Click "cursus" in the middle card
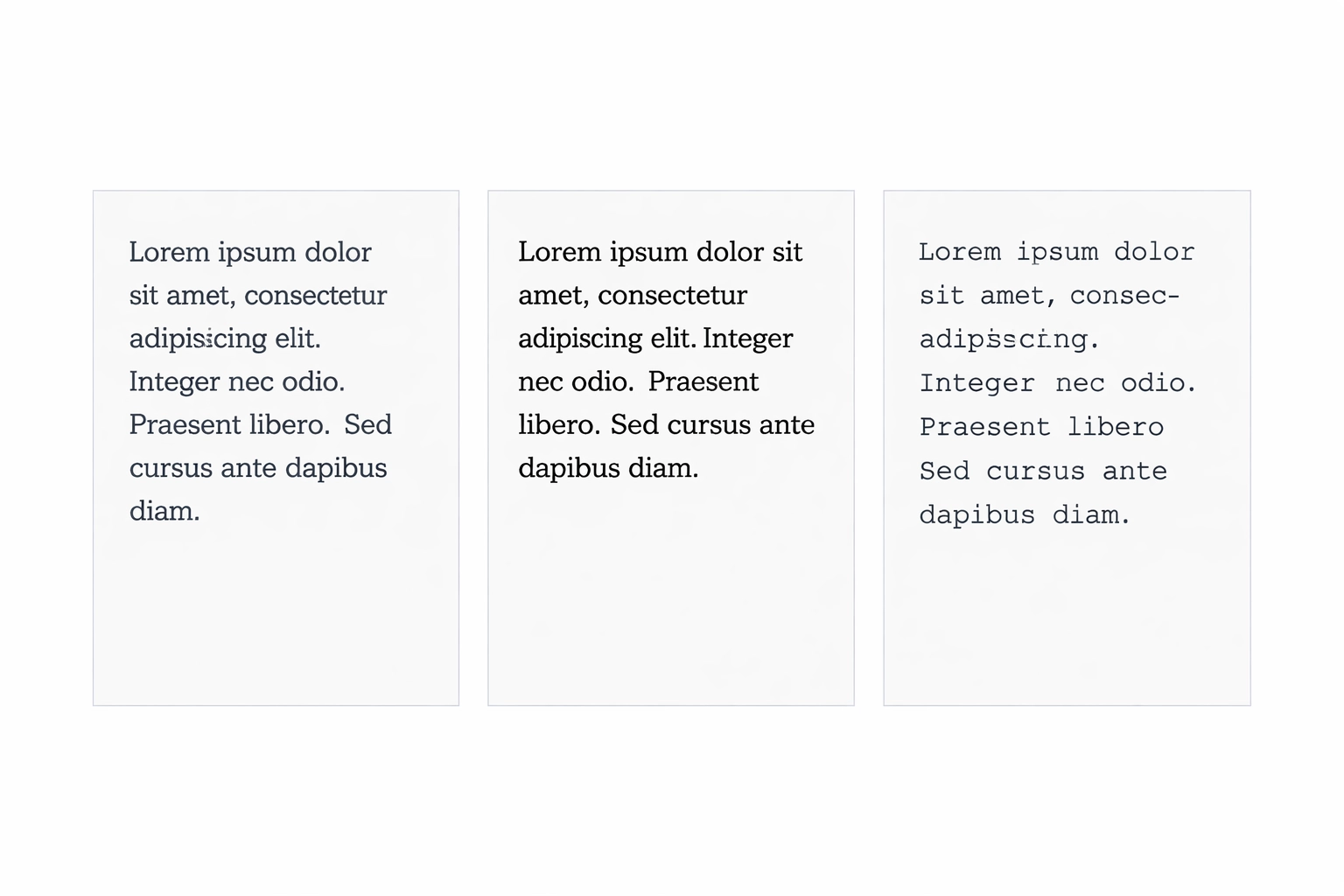The height and width of the screenshot is (896, 1344). [x=711, y=424]
